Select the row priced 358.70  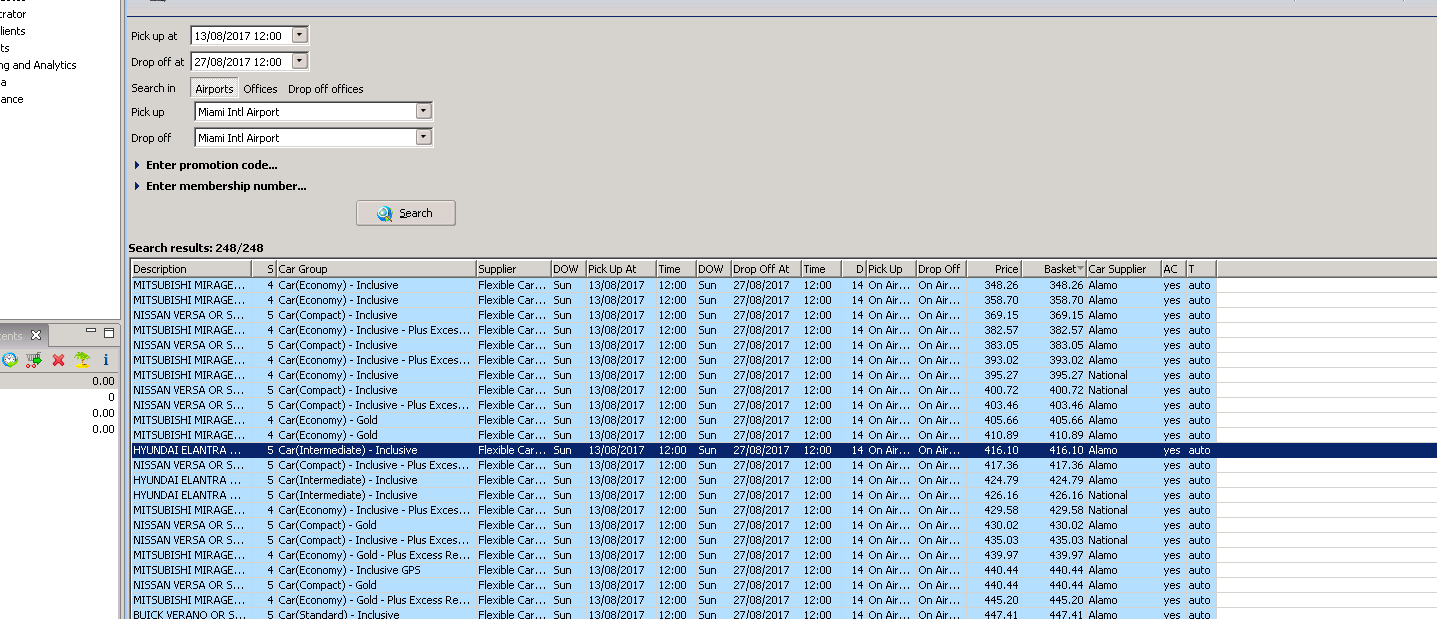(x=673, y=300)
